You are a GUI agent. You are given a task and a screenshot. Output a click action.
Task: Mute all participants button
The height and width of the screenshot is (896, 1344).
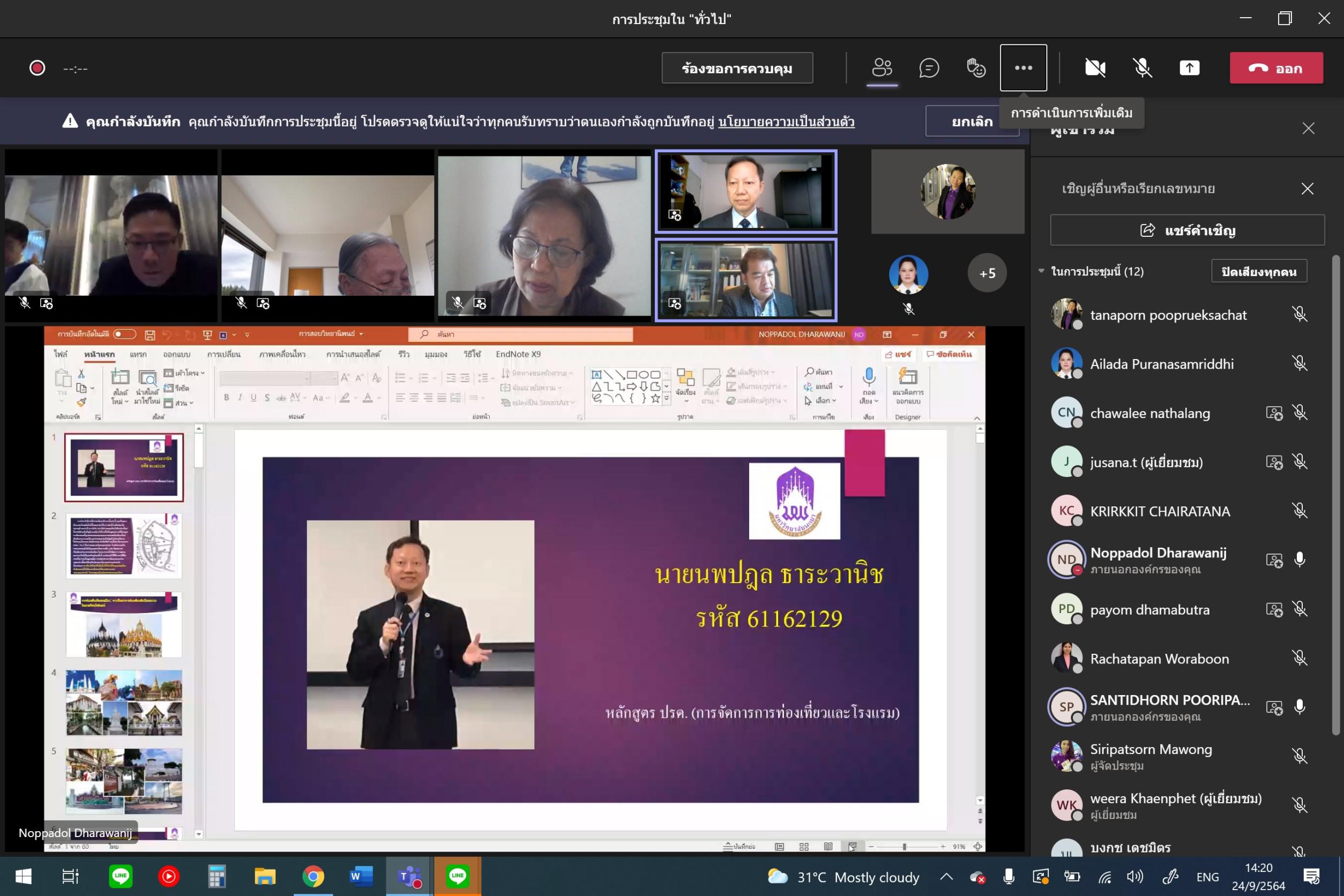coord(1259,272)
